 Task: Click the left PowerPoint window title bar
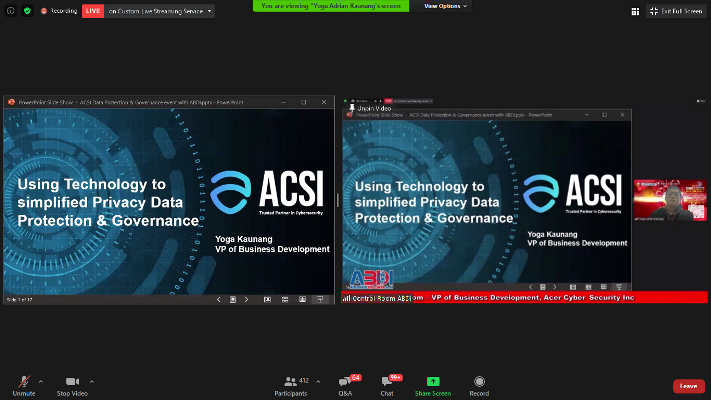pyautogui.click(x=169, y=102)
